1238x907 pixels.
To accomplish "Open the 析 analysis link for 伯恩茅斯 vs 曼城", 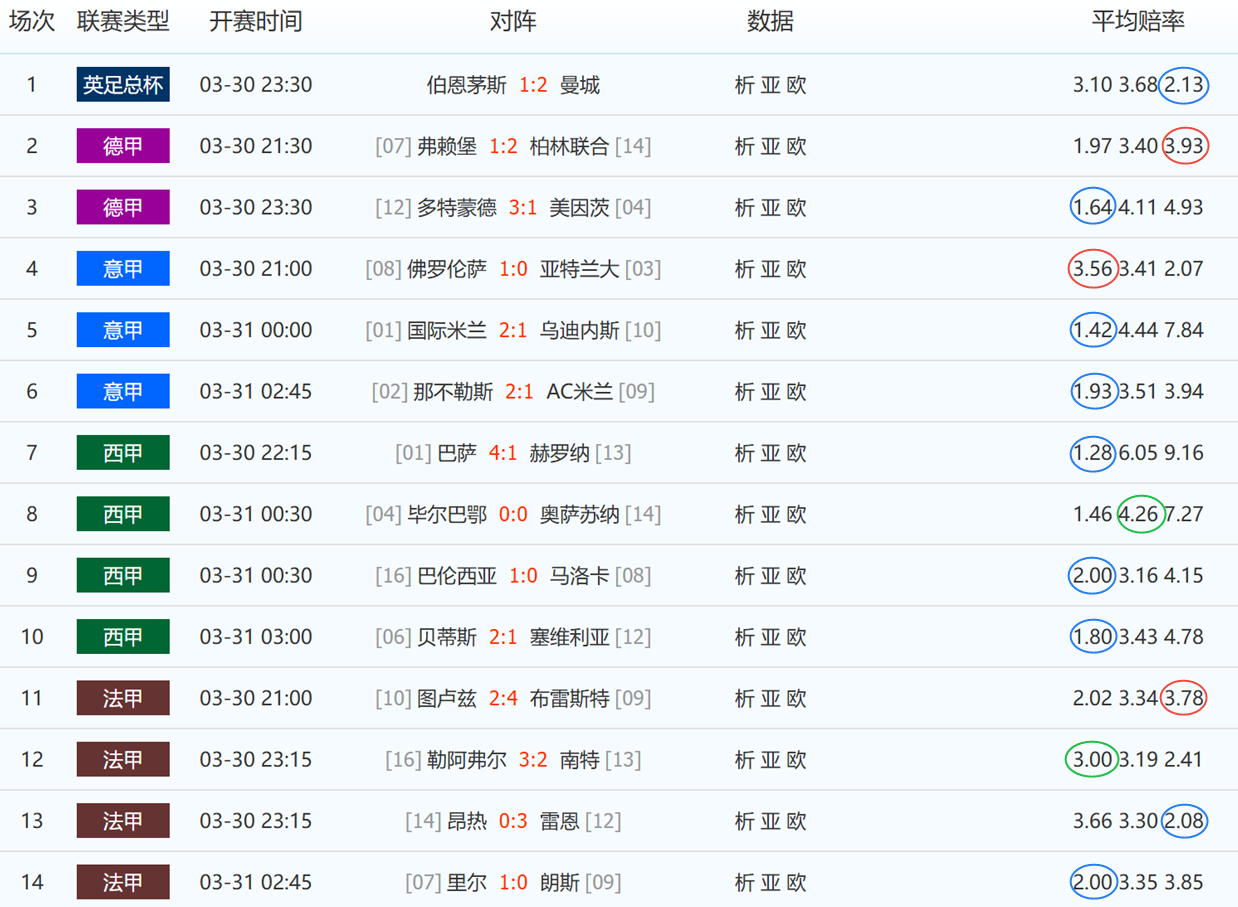I will [x=744, y=85].
